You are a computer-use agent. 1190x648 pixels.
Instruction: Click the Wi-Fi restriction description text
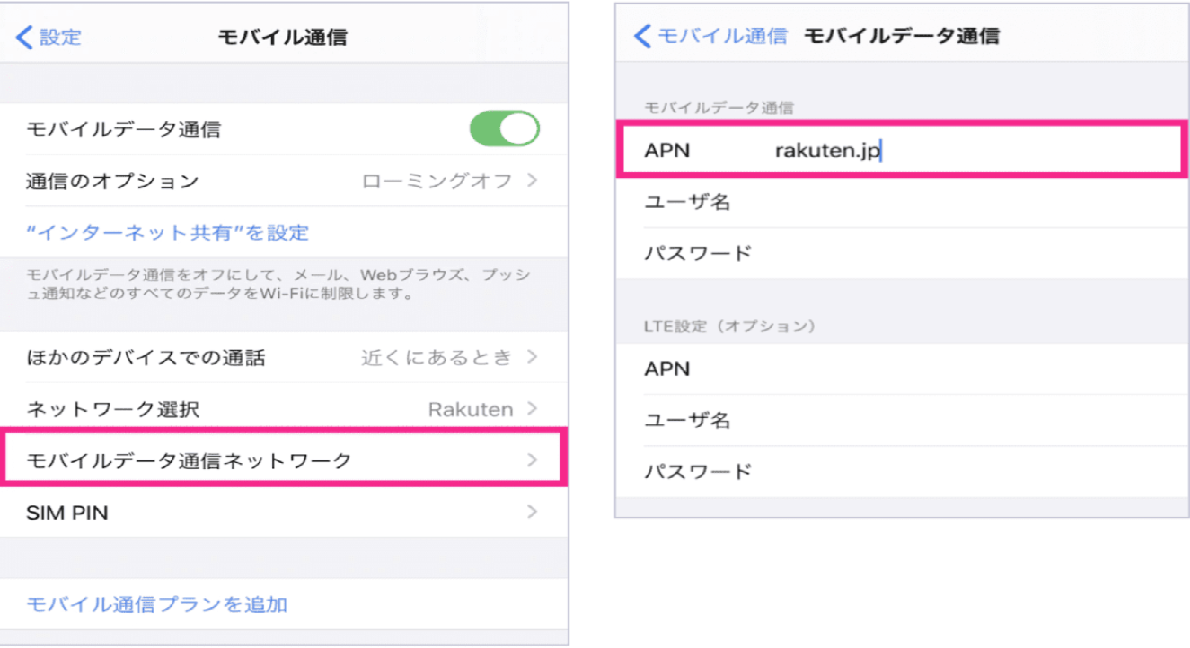pyautogui.click(x=279, y=284)
